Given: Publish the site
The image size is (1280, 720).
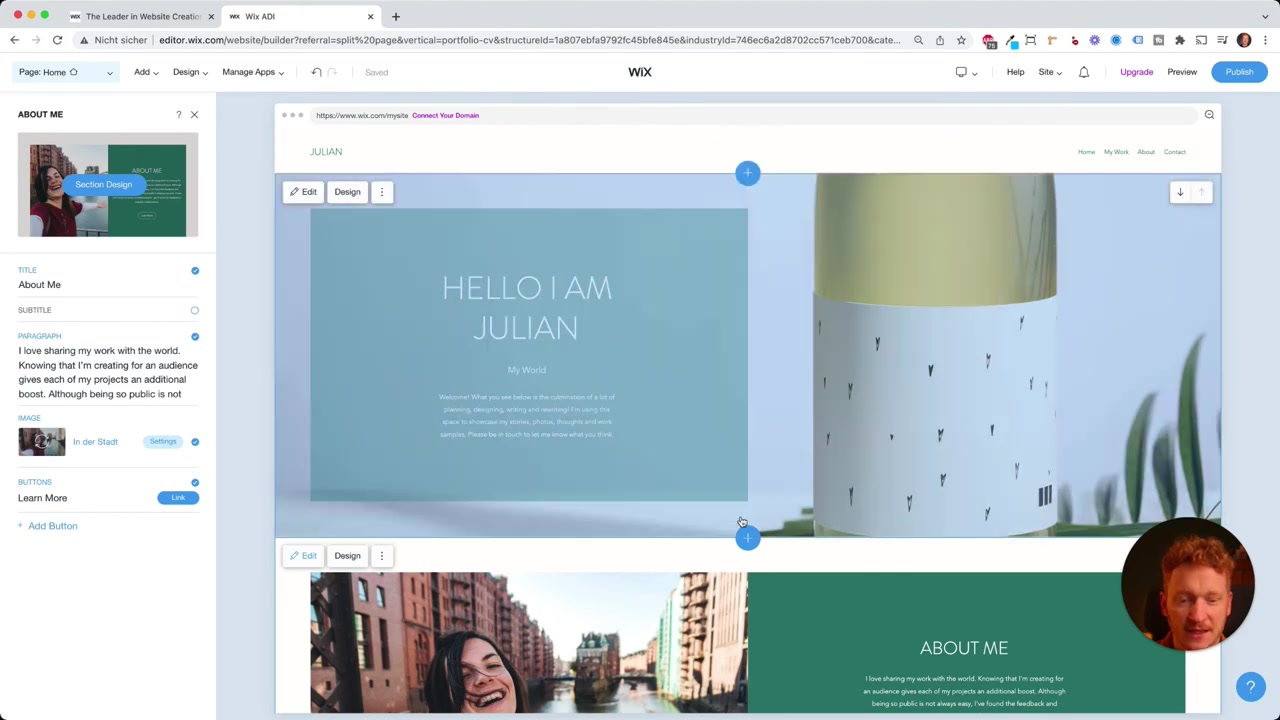Looking at the screenshot, I should (1239, 72).
